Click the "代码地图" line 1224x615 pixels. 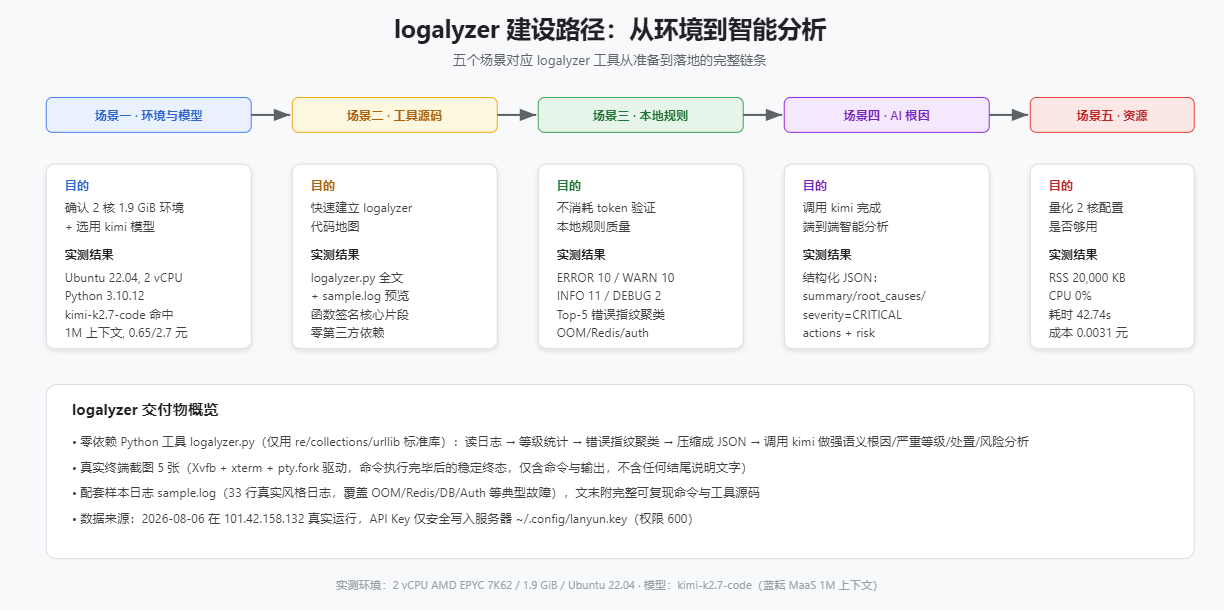click(x=335, y=227)
